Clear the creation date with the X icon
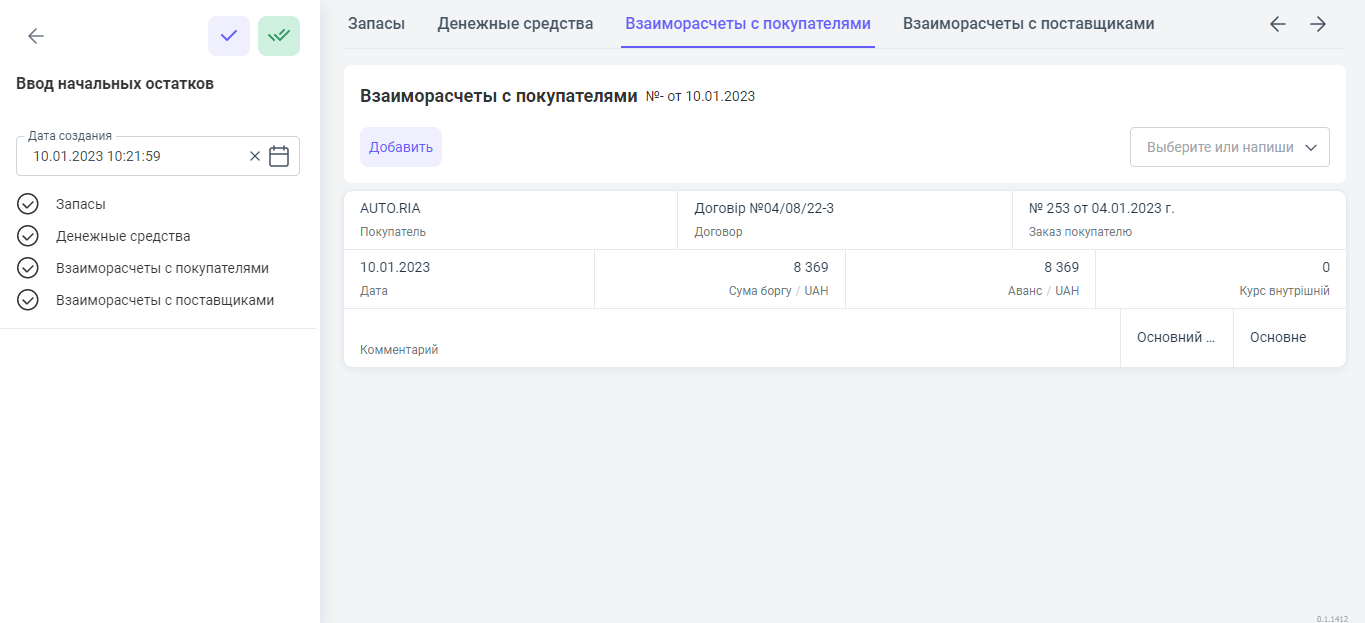Viewport: 1365px width, 623px height. pyautogui.click(x=254, y=156)
